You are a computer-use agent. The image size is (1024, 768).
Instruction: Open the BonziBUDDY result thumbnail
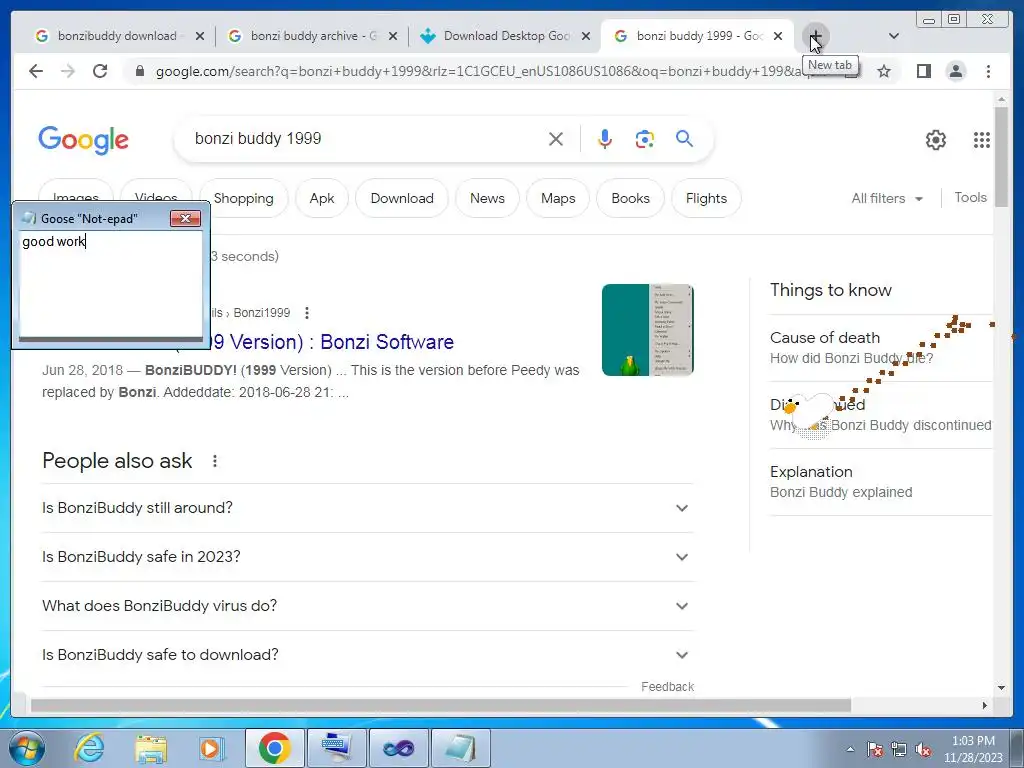click(648, 330)
